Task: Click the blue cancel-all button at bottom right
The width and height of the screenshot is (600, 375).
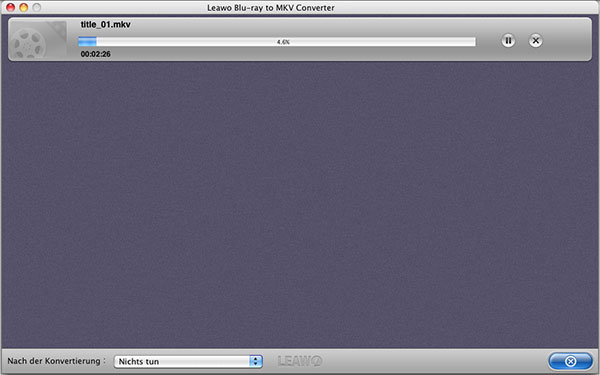Action: [x=570, y=361]
